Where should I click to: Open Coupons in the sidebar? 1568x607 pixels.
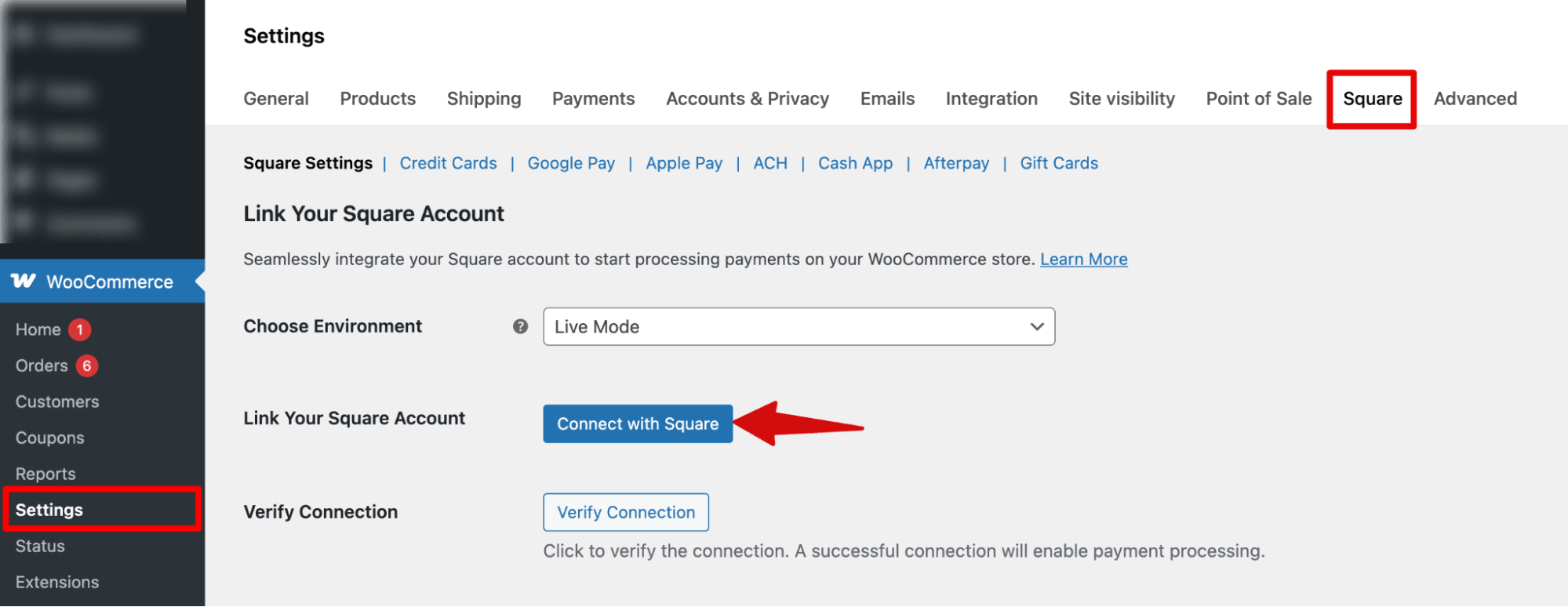pyautogui.click(x=49, y=438)
